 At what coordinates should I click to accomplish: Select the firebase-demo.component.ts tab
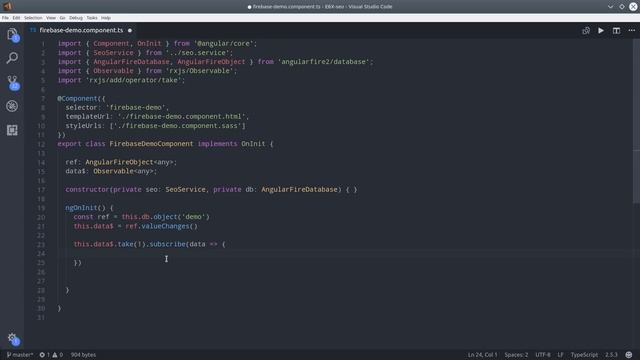(x=81, y=30)
